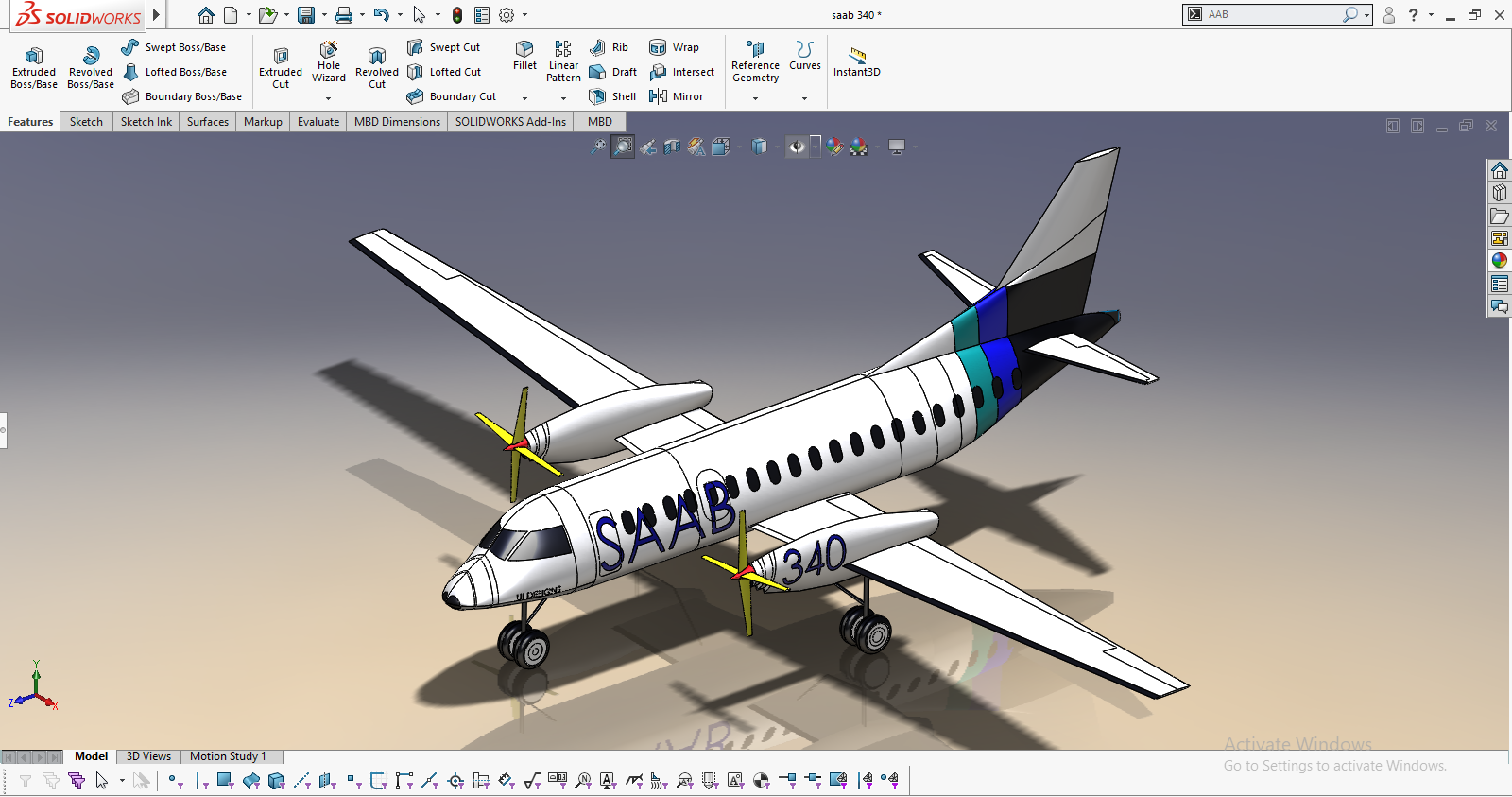Click the Previous View icon
1512x797 pixels.
pyautogui.click(x=647, y=147)
